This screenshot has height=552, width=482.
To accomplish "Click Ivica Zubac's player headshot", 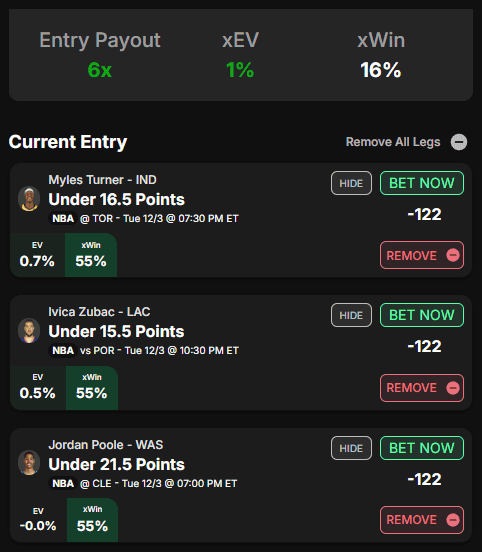I will (x=29, y=331).
